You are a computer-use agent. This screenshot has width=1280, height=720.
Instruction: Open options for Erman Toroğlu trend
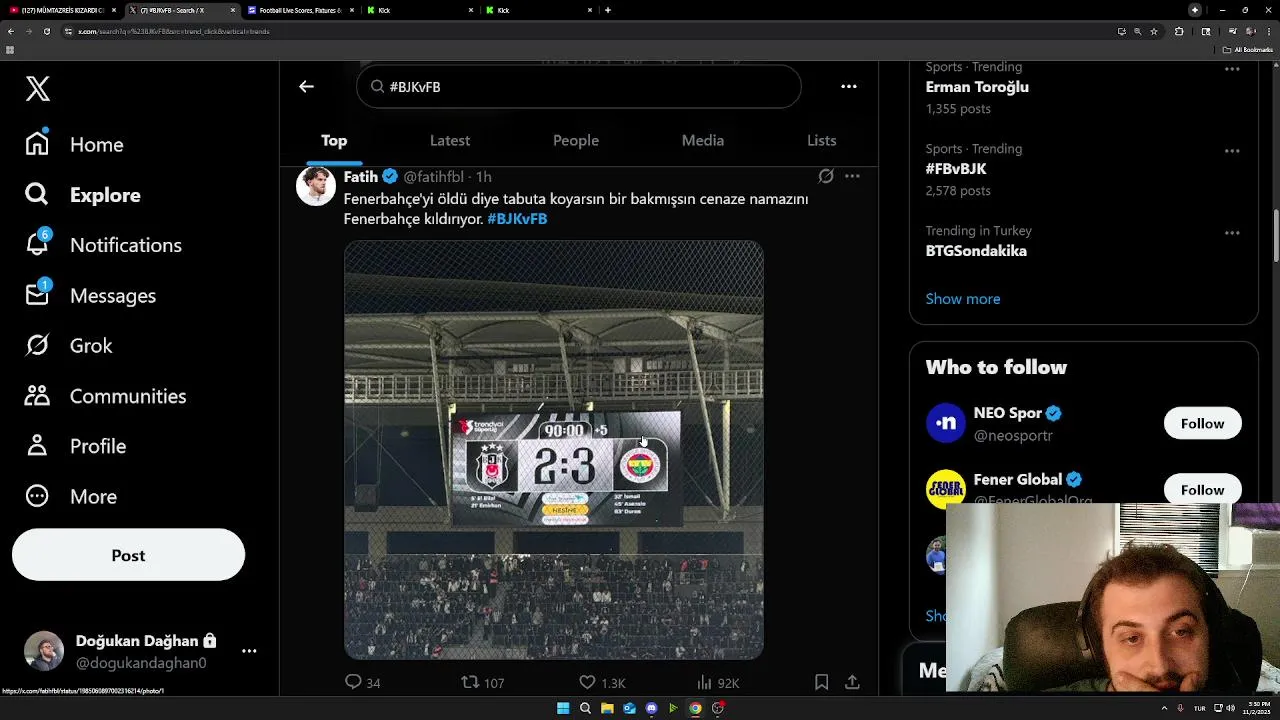pos(1232,69)
